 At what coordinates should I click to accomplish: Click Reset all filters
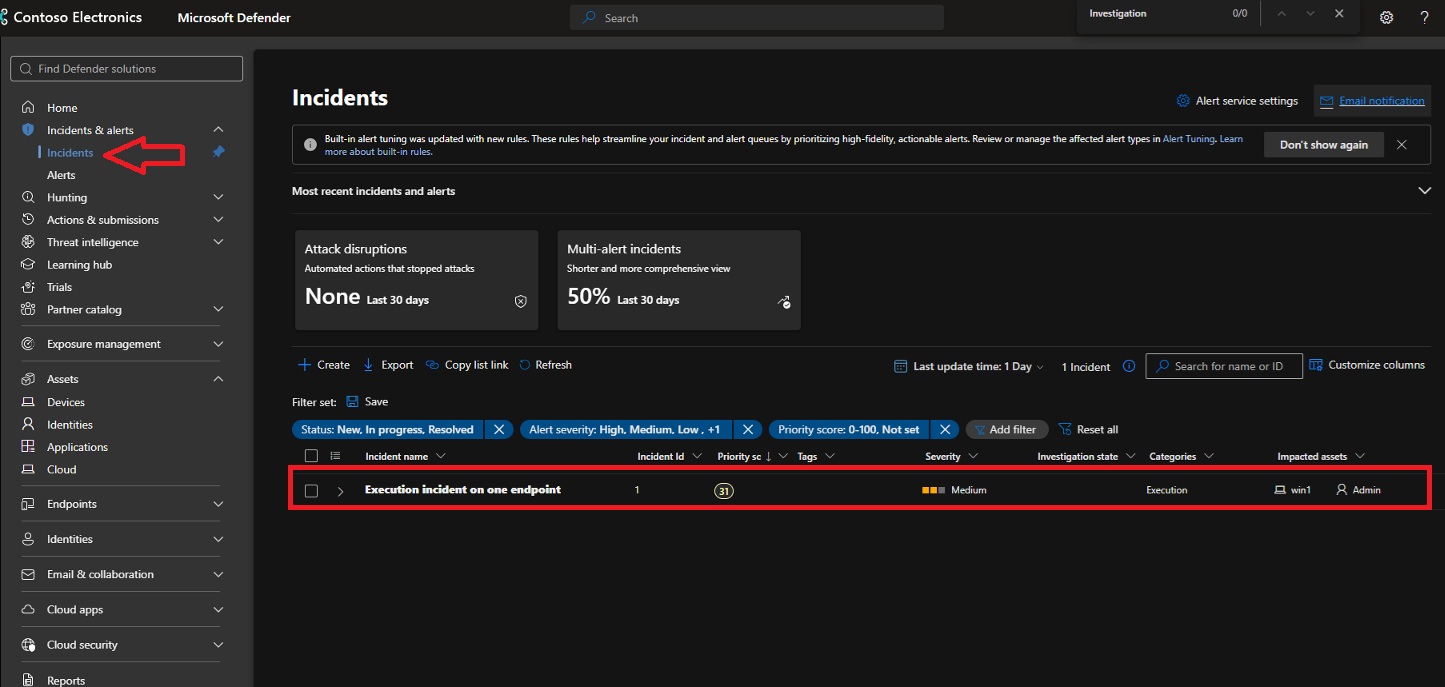click(x=1088, y=429)
